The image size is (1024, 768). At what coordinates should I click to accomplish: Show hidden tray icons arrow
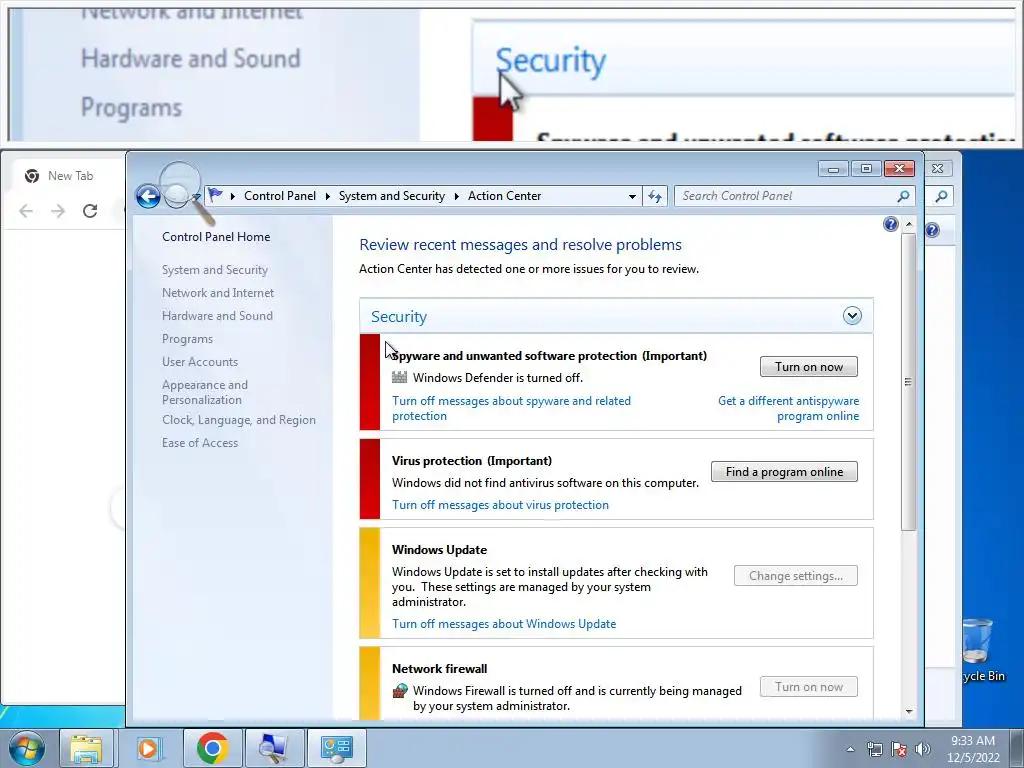point(850,749)
